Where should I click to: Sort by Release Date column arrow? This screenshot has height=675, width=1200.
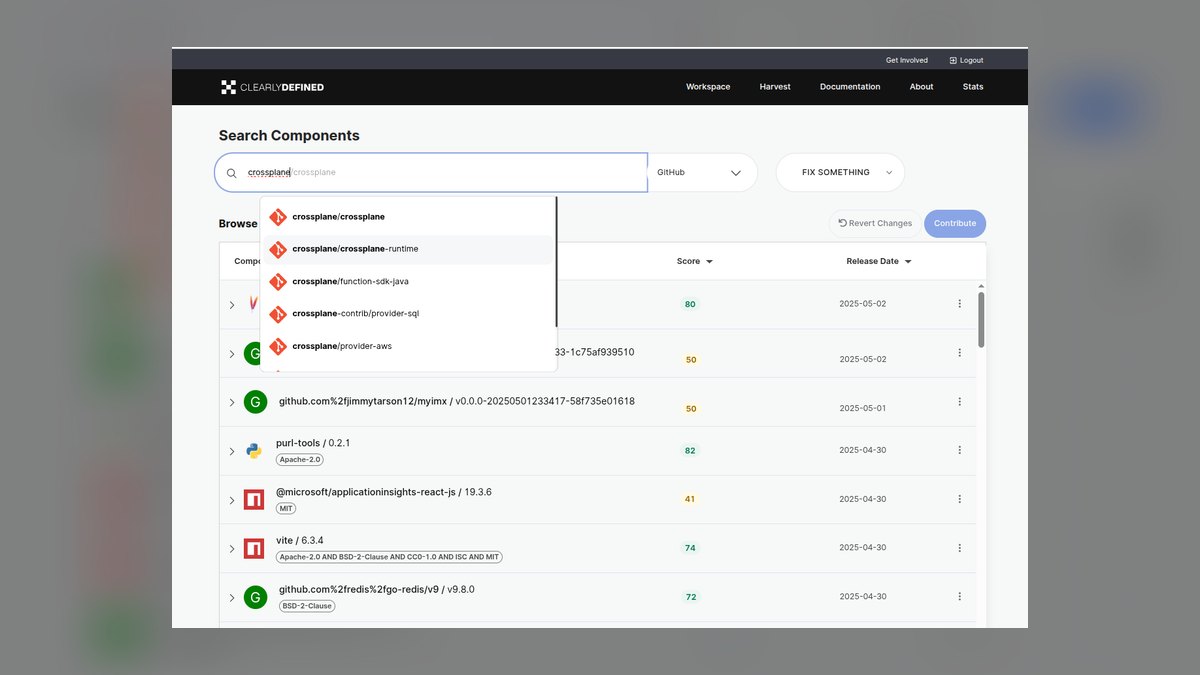click(908, 262)
